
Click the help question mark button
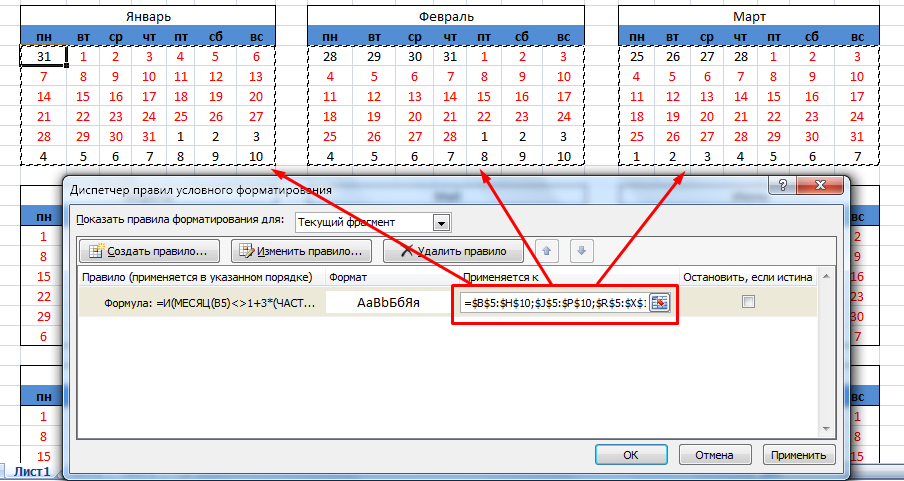coord(778,188)
